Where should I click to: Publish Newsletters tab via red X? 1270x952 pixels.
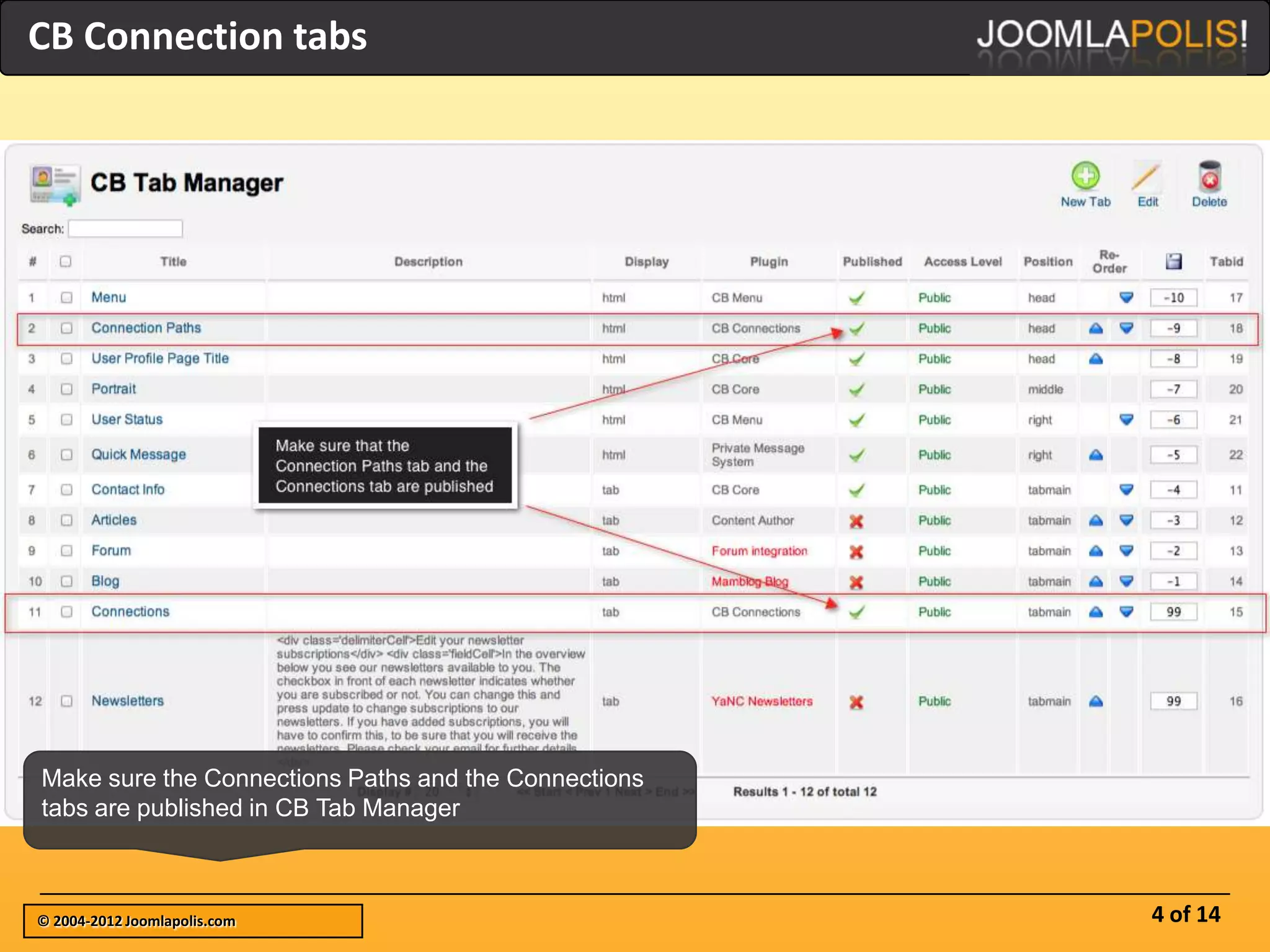point(856,702)
